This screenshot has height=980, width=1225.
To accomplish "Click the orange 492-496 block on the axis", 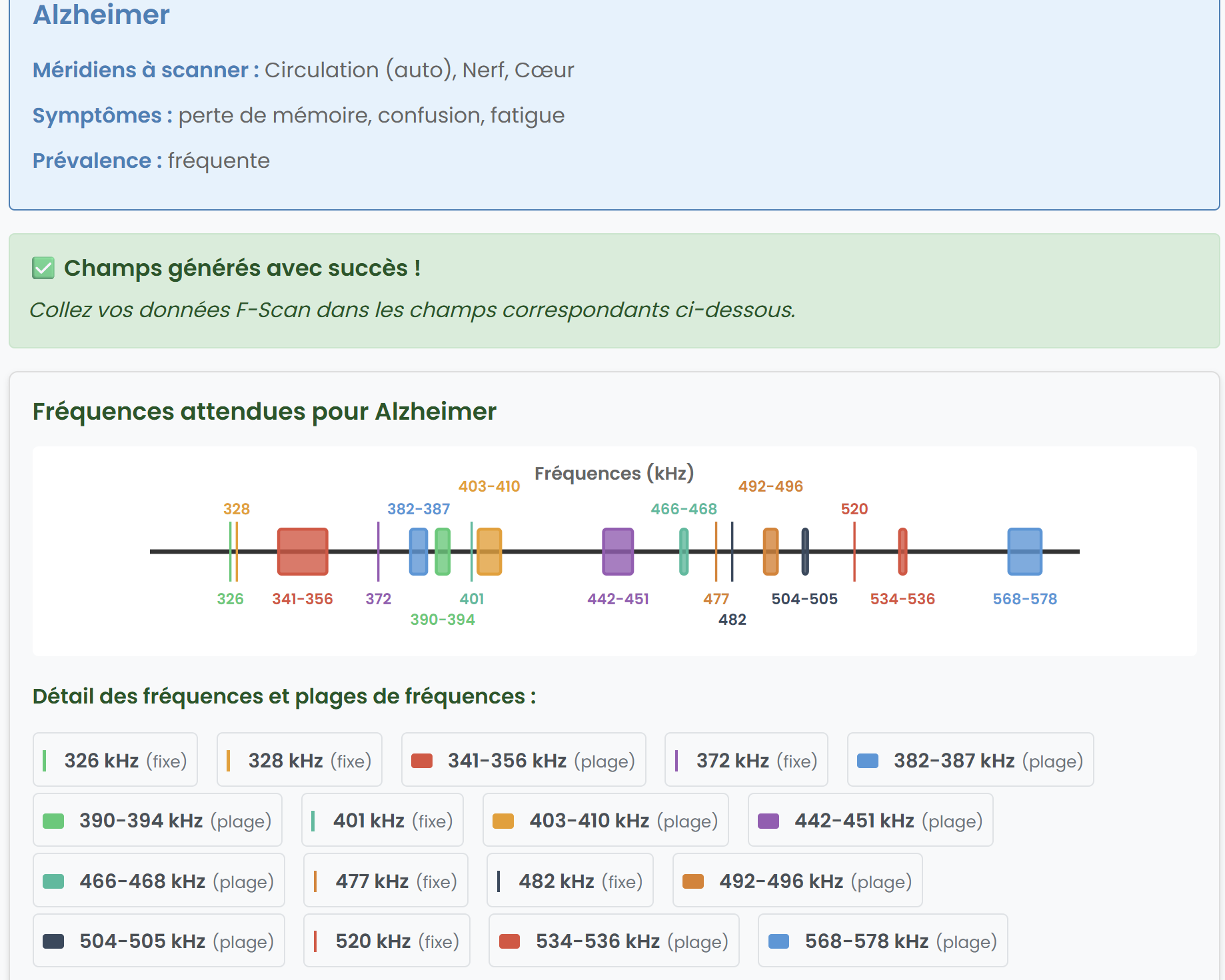I will tap(770, 552).
